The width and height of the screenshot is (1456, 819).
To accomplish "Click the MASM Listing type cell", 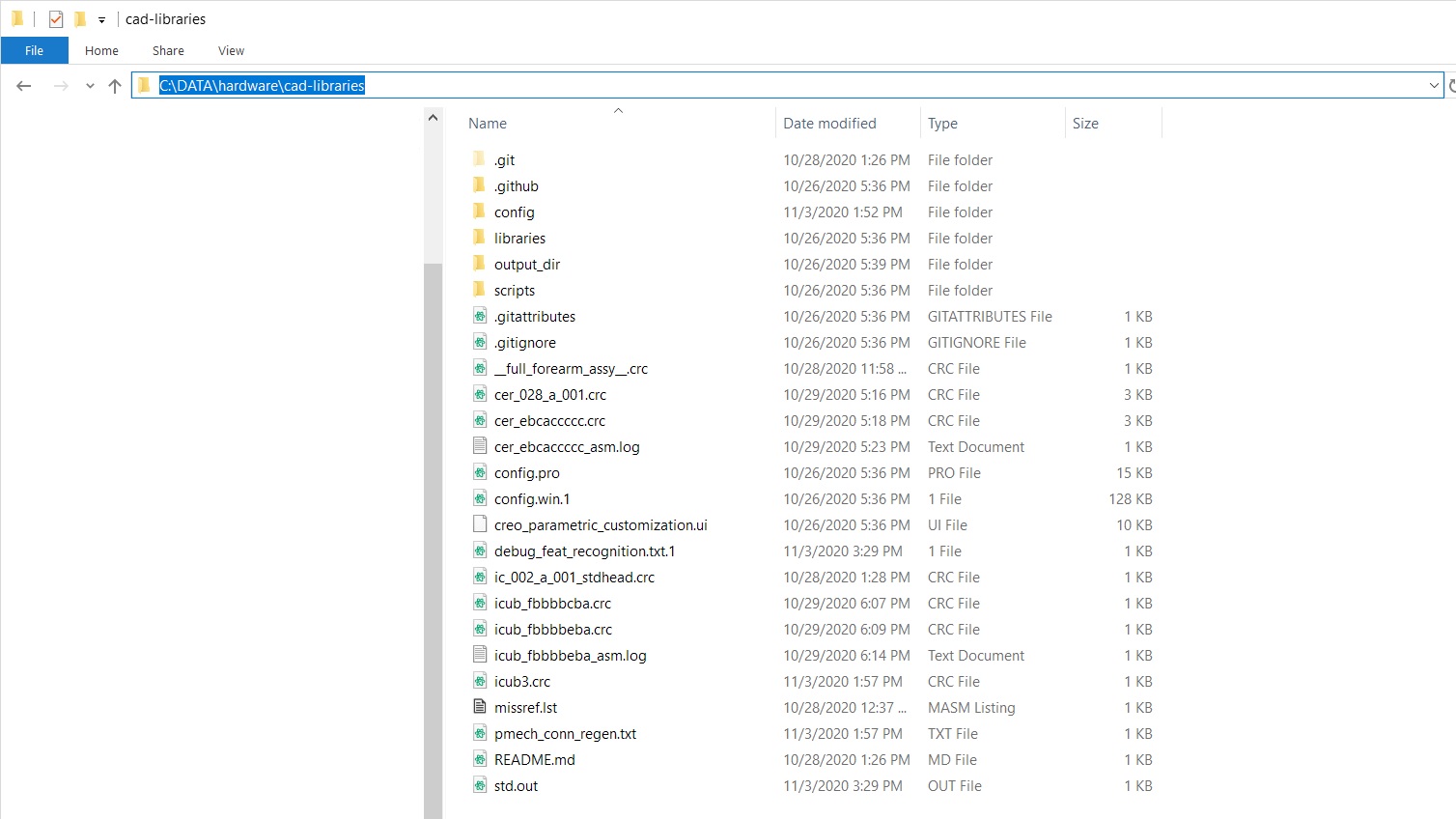I will coord(971,707).
